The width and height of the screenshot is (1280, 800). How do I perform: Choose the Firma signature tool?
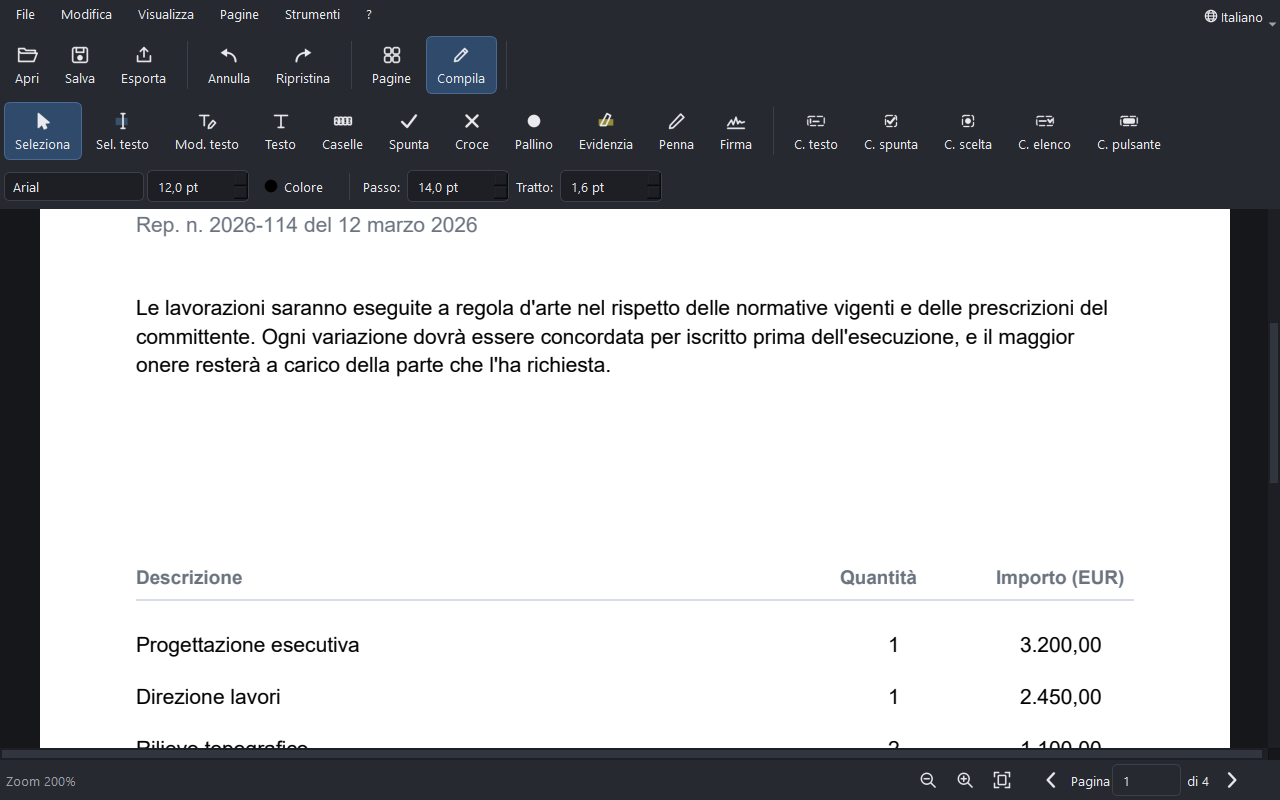[x=736, y=131]
